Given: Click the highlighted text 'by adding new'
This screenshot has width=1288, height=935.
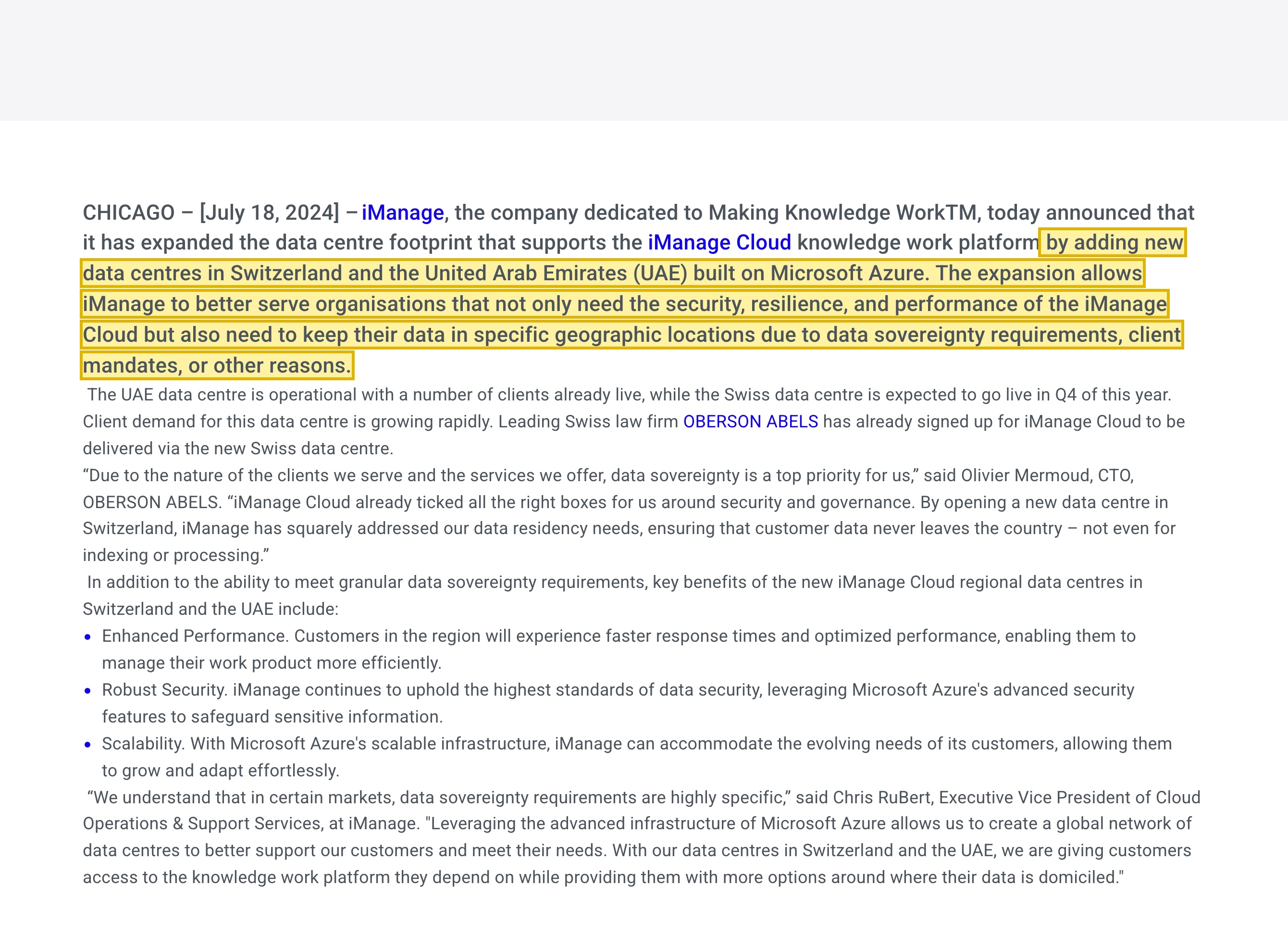Looking at the screenshot, I should (x=1113, y=243).
